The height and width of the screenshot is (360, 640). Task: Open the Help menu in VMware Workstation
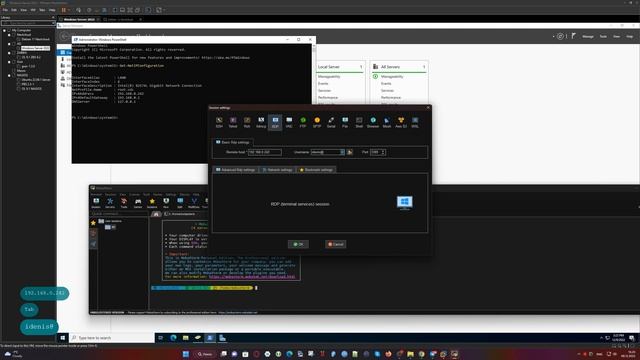coord(52,10)
